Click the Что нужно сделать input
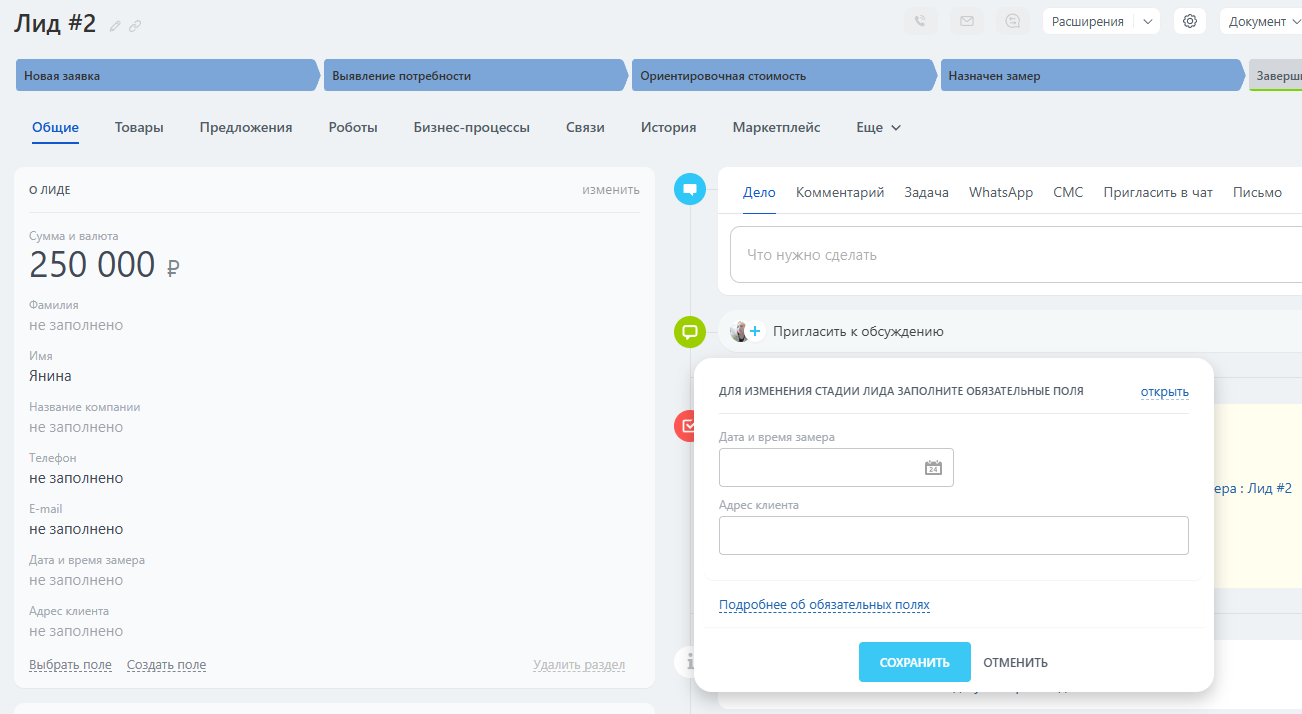The width and height of the screenshot is (1302, 714). click(x=1016, y=255)
